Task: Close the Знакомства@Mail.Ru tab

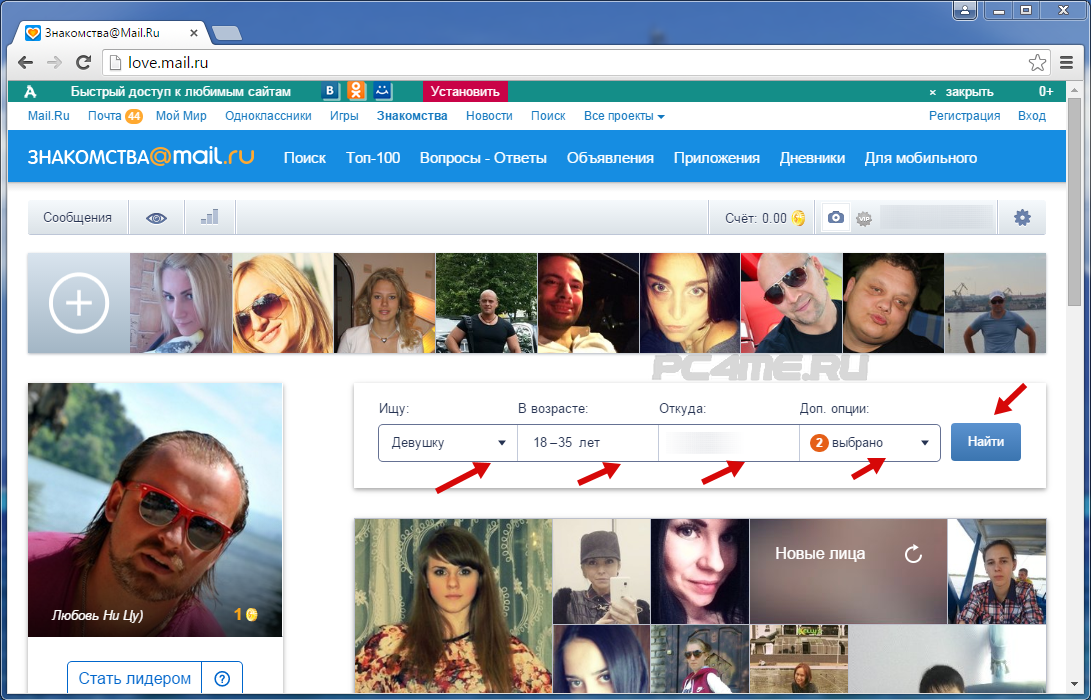Action: point(194,33)
